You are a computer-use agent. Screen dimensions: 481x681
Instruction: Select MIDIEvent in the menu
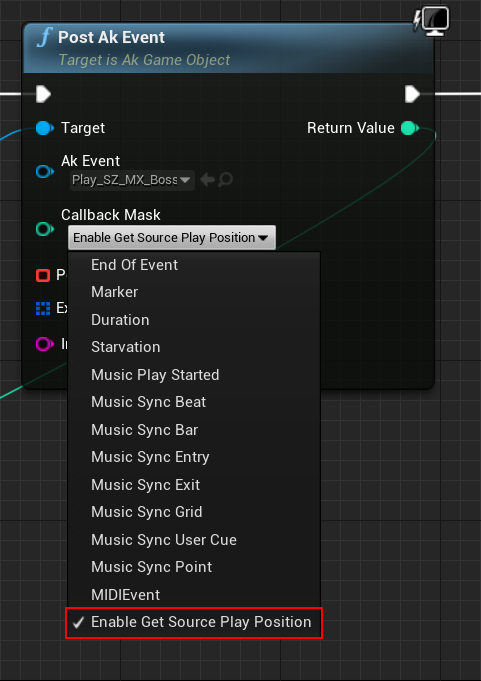pos(194,595)
